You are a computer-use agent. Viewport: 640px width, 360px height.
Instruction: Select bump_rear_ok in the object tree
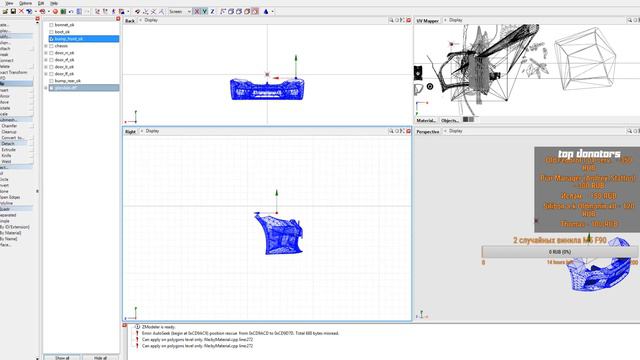point(68,81)
